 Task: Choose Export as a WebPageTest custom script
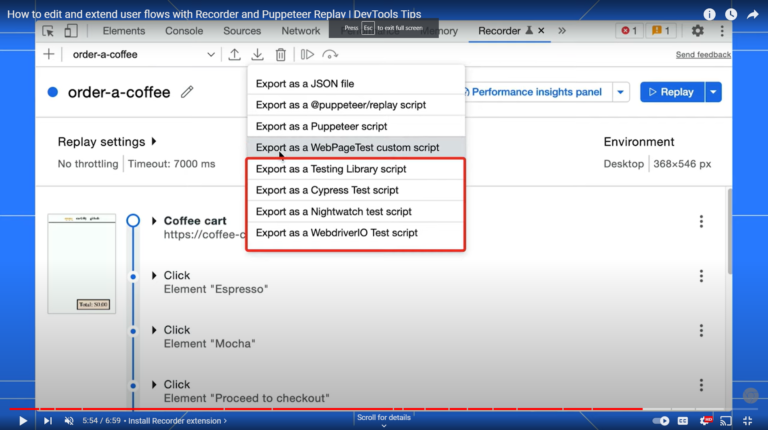pyautogui.click(x=356, y=147)
